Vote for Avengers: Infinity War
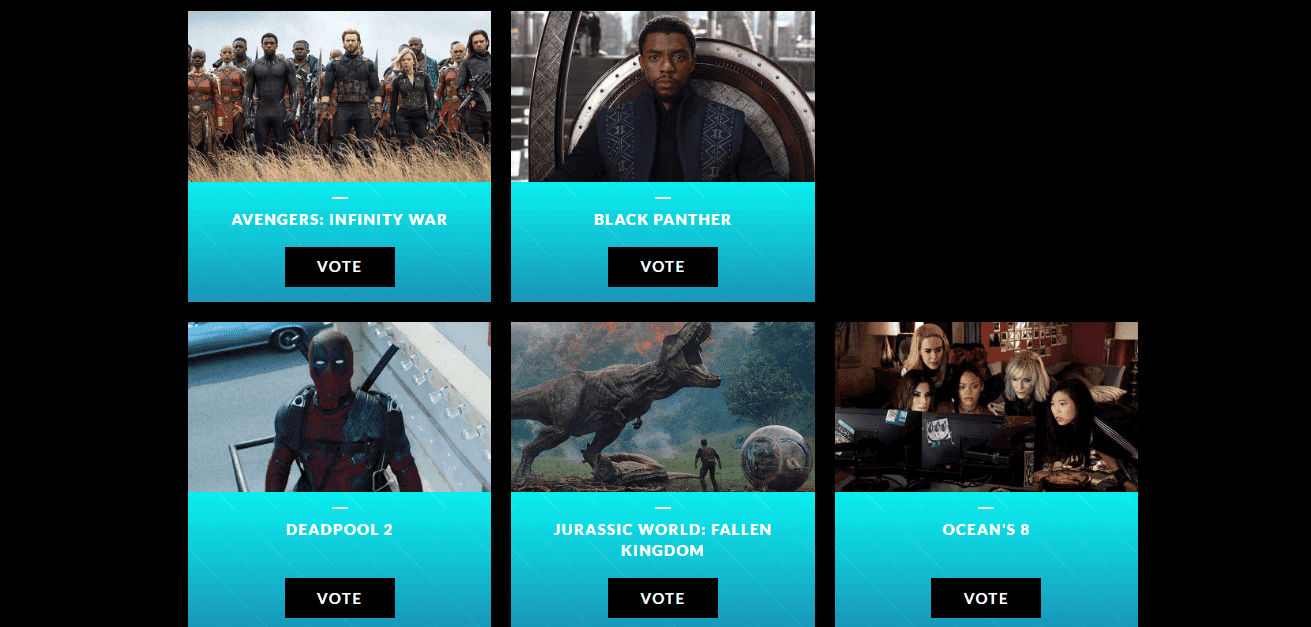This screenshot has height=627, width=1311. coord(339,267)
